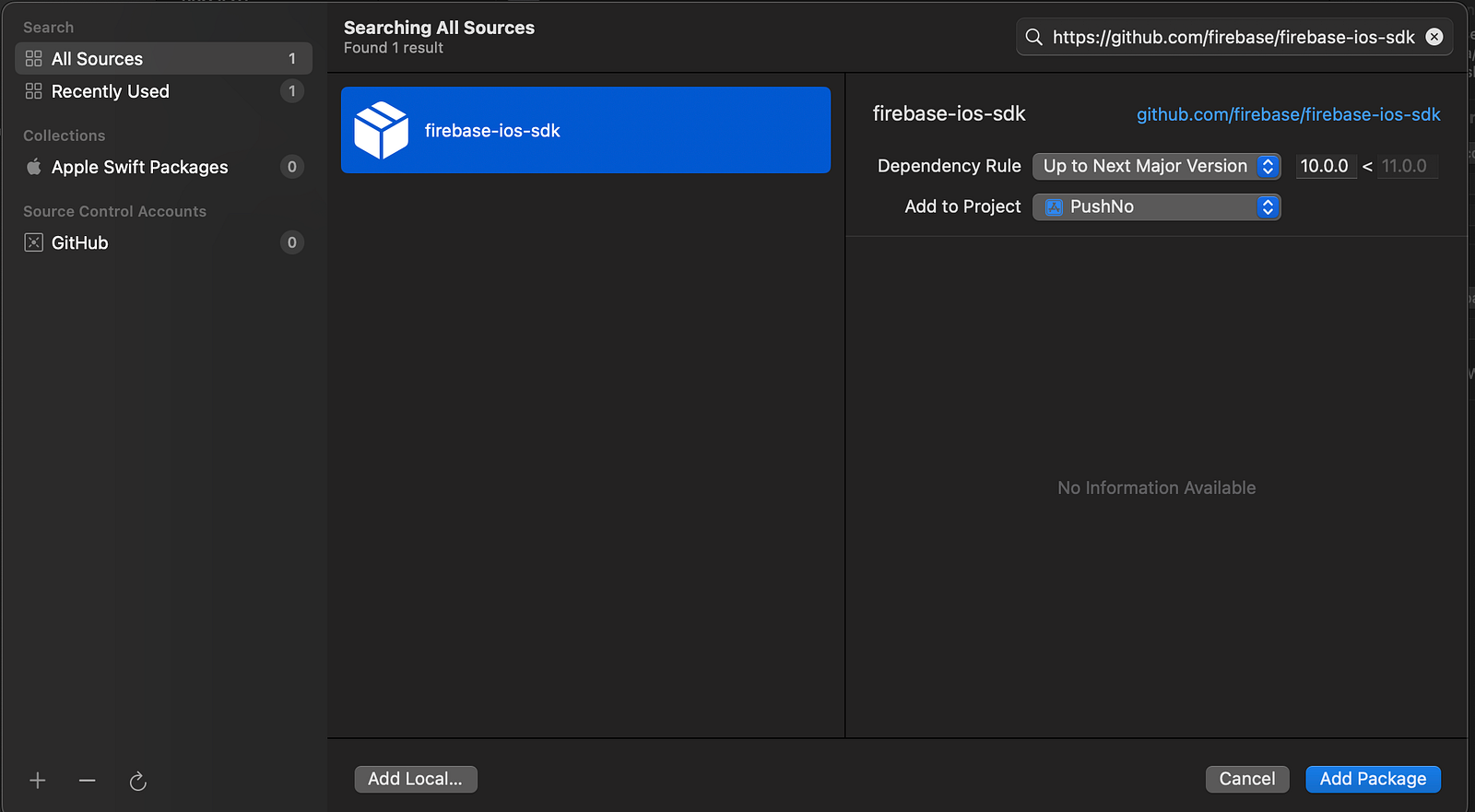Click the Add Local... button
Screen dimensions: 1475x812
coord(416,779)
